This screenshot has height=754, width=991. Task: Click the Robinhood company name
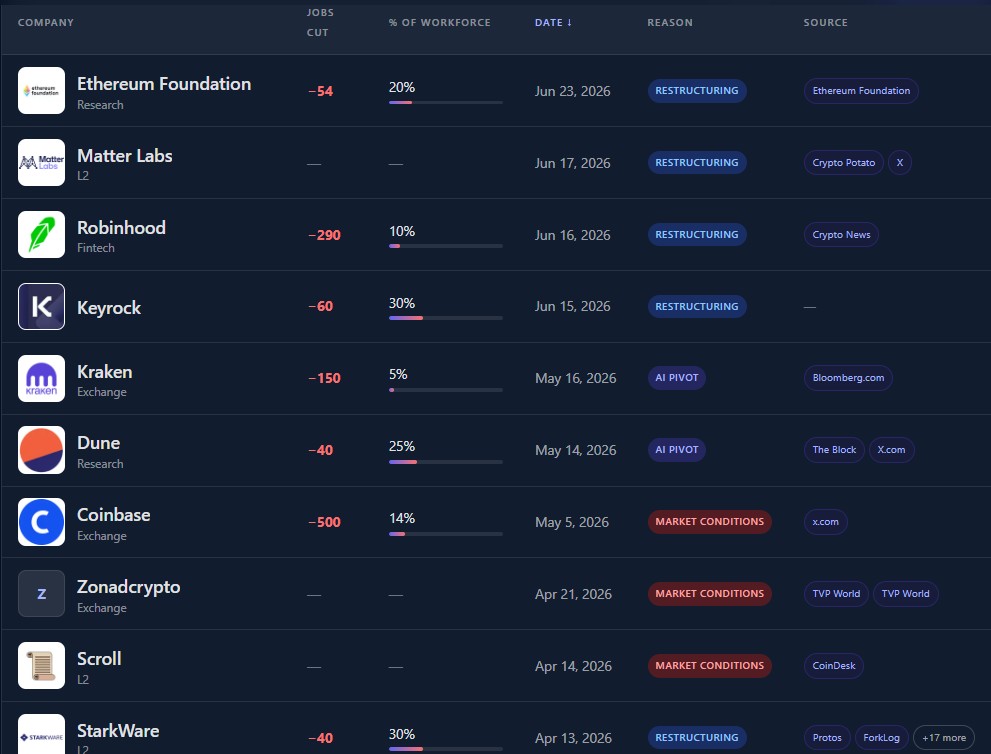[x=121, y=228]
